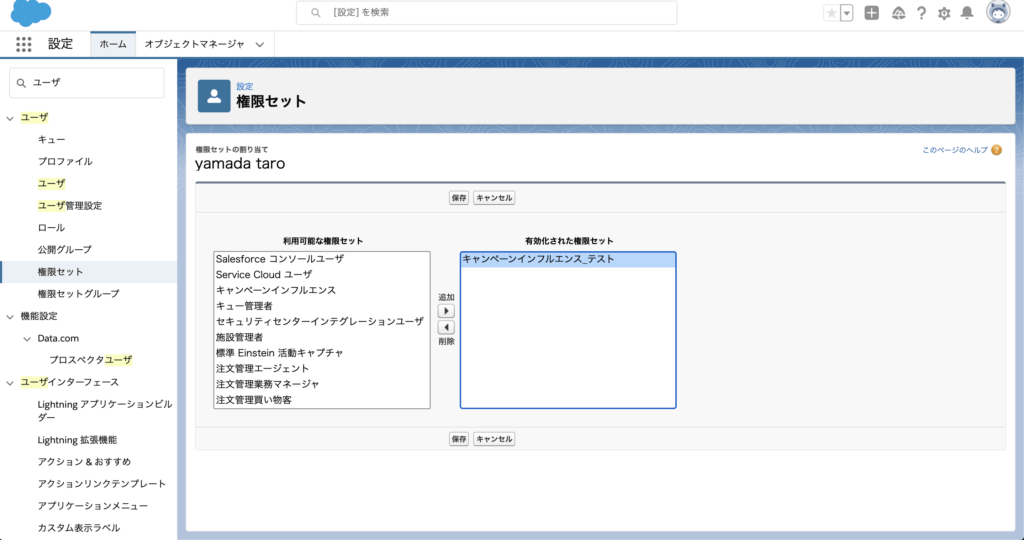
Task: Open カスタム表示ラベル in the sidebar
Action: click(x=79, y=528)
